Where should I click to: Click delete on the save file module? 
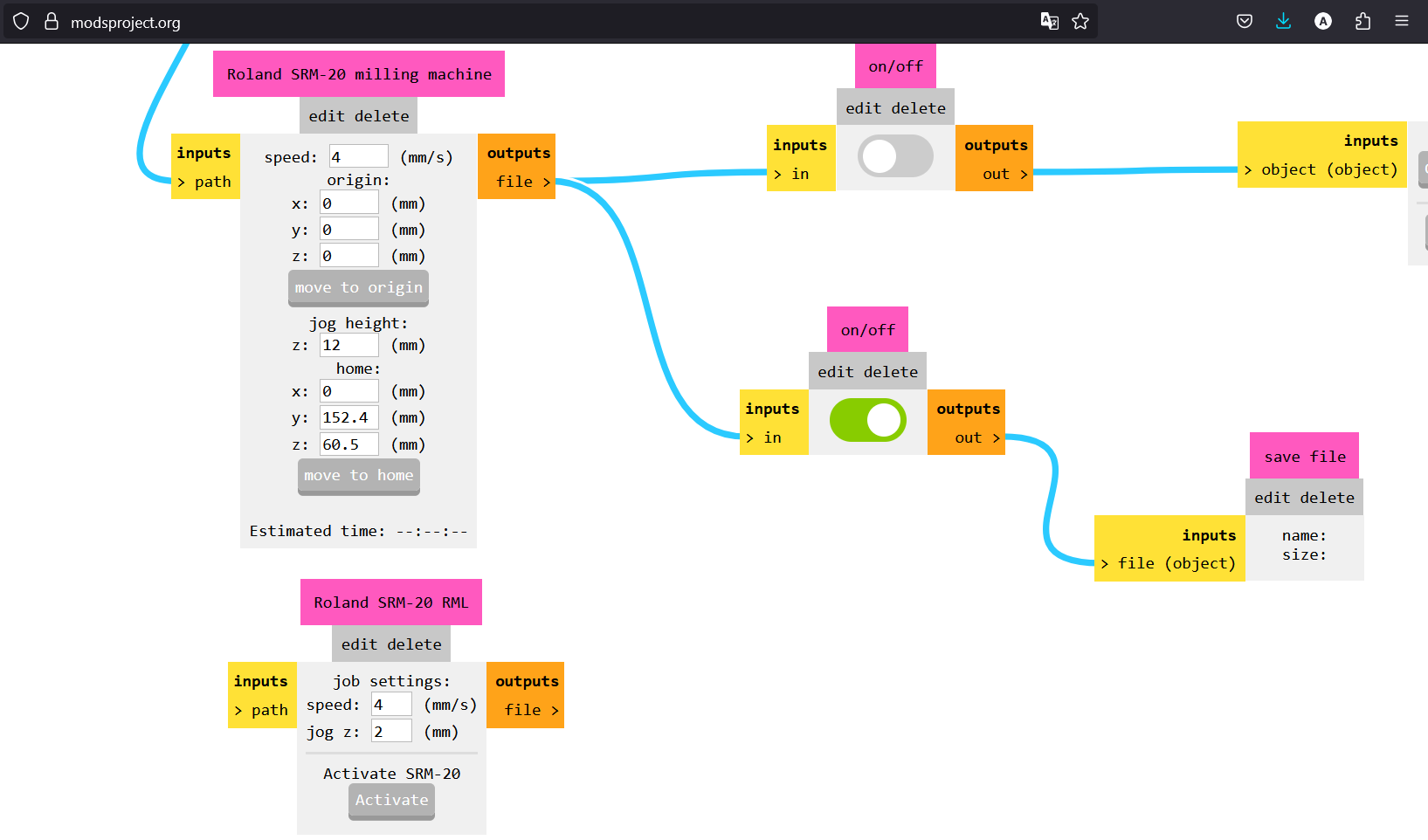(x=1328, y=498)
